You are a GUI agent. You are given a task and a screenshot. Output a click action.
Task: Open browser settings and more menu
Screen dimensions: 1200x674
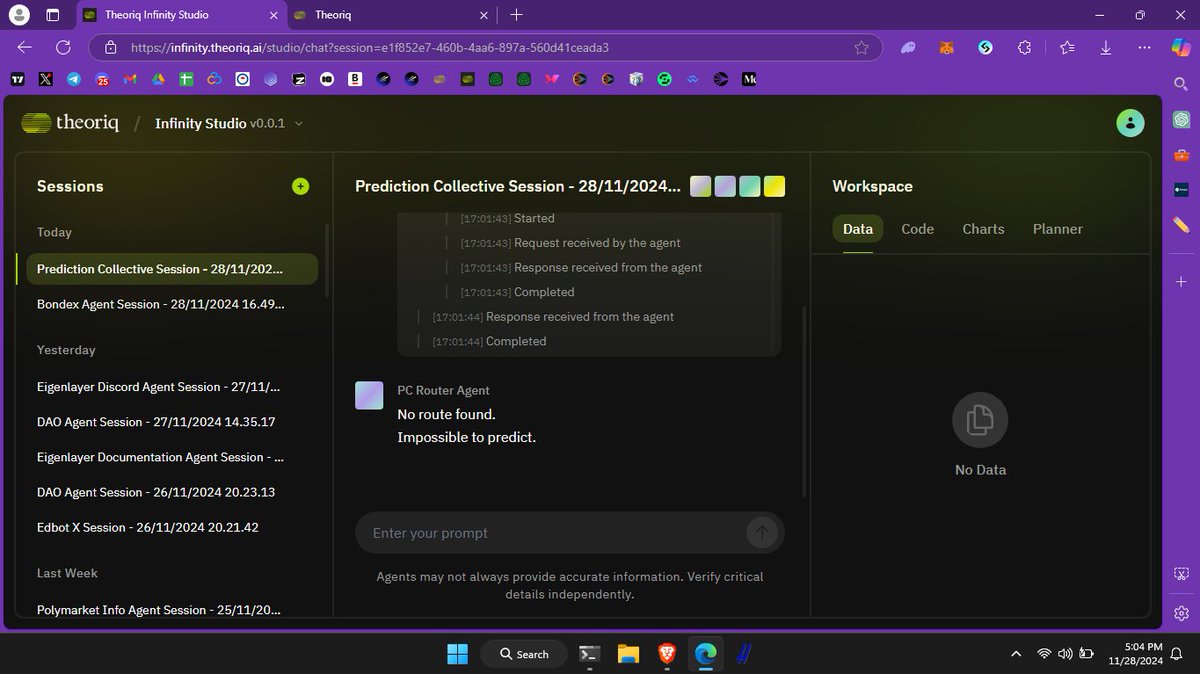[x=1144, y=47]
